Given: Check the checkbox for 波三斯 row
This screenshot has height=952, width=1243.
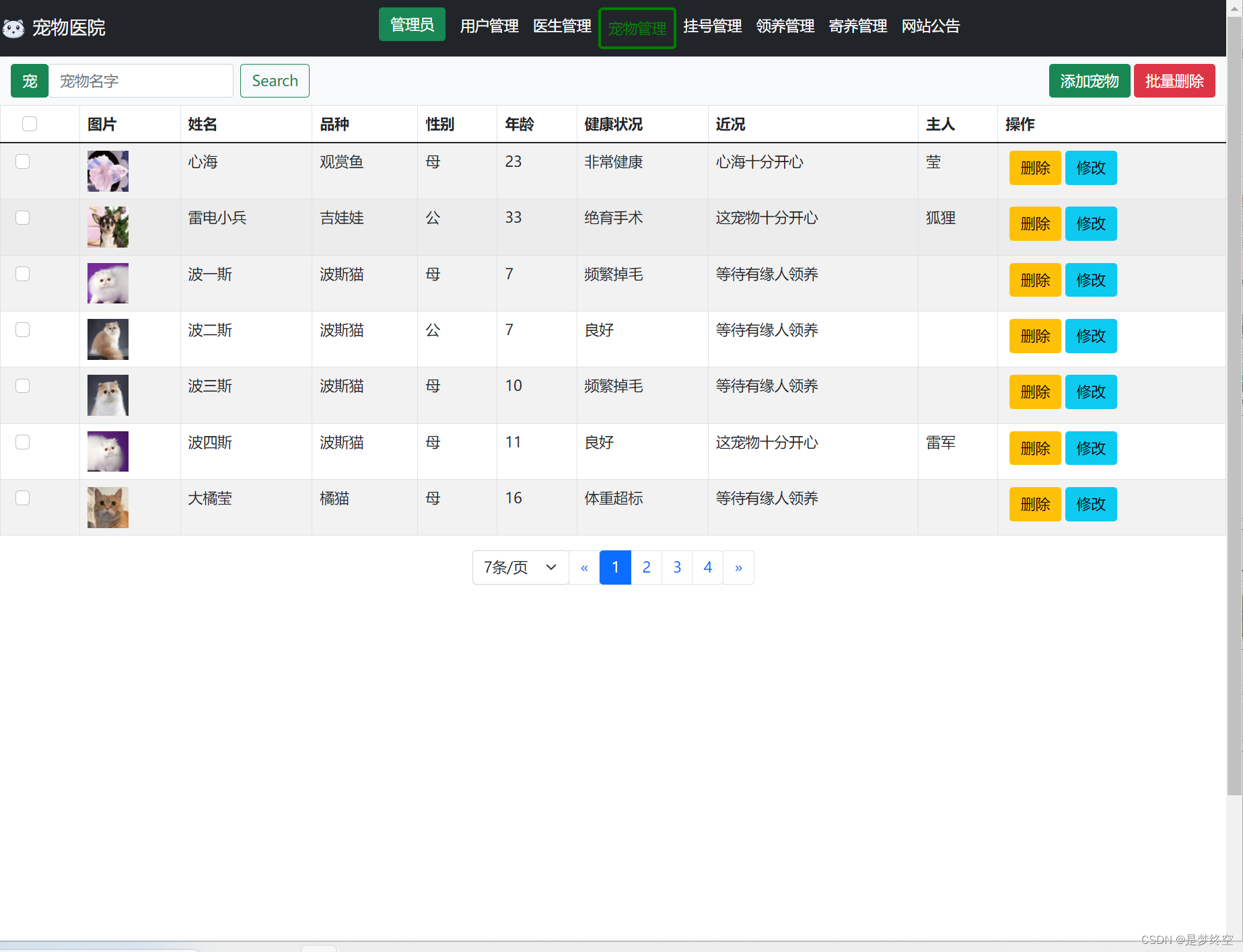Looking at the screenshot, I should pos(23,386).
